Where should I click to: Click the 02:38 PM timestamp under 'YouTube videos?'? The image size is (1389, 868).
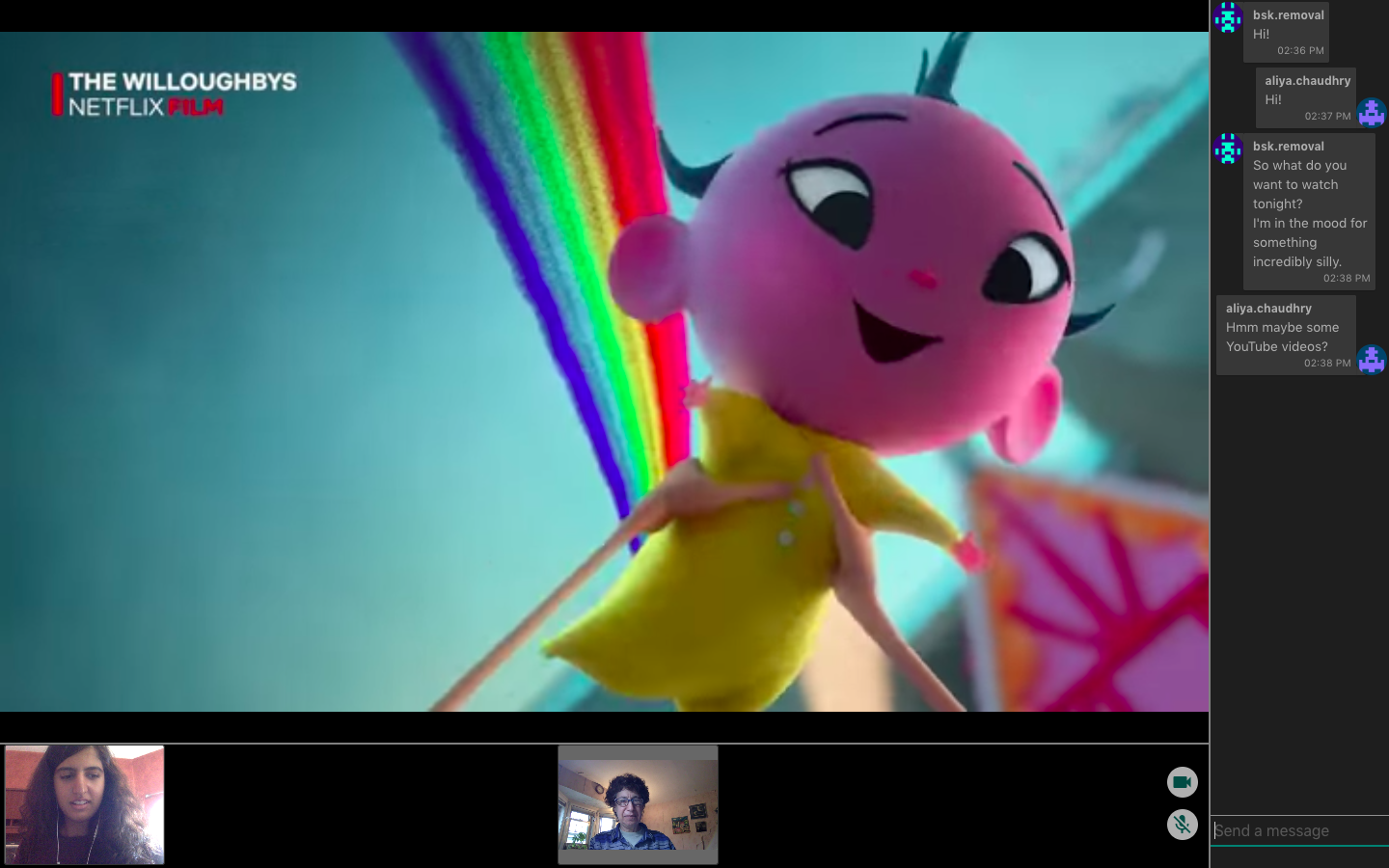1327,364
